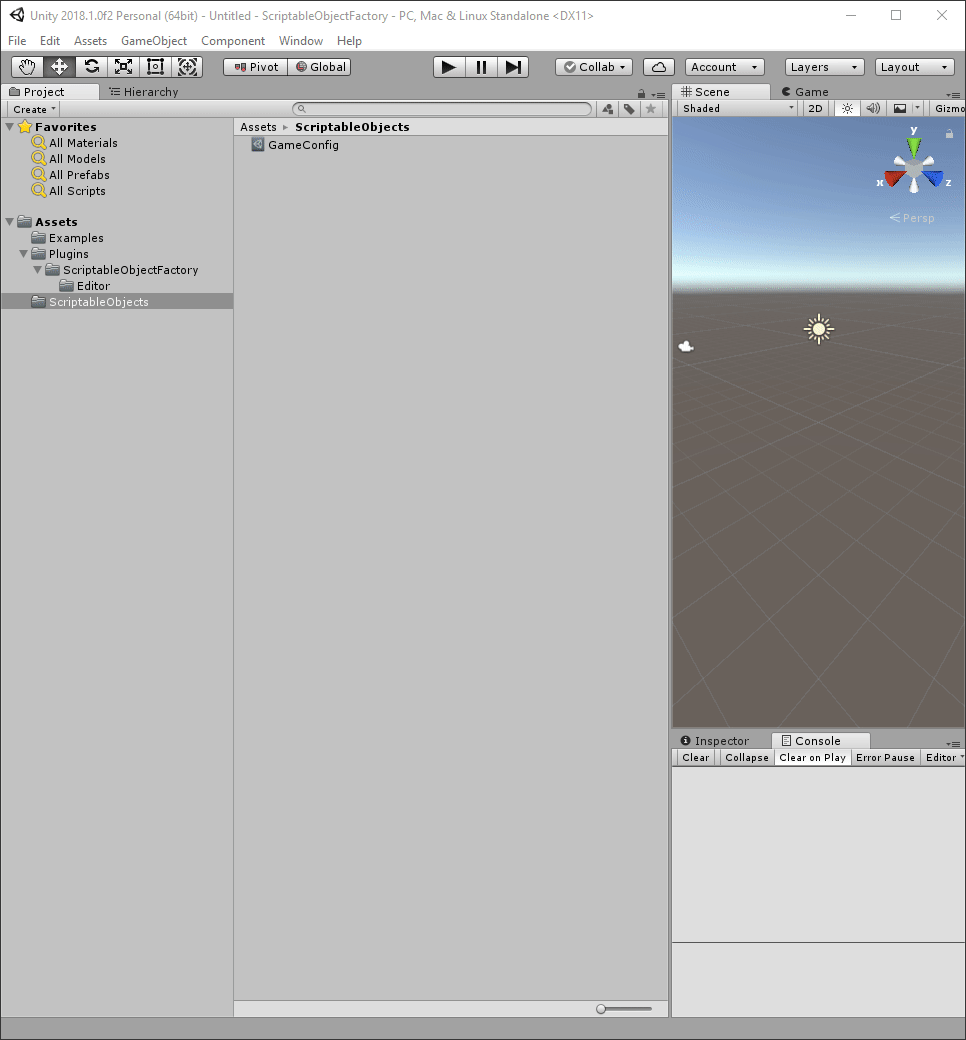Toggle Global/Local handle rotation
966x1040 pixels.
[x=320, y=67]
